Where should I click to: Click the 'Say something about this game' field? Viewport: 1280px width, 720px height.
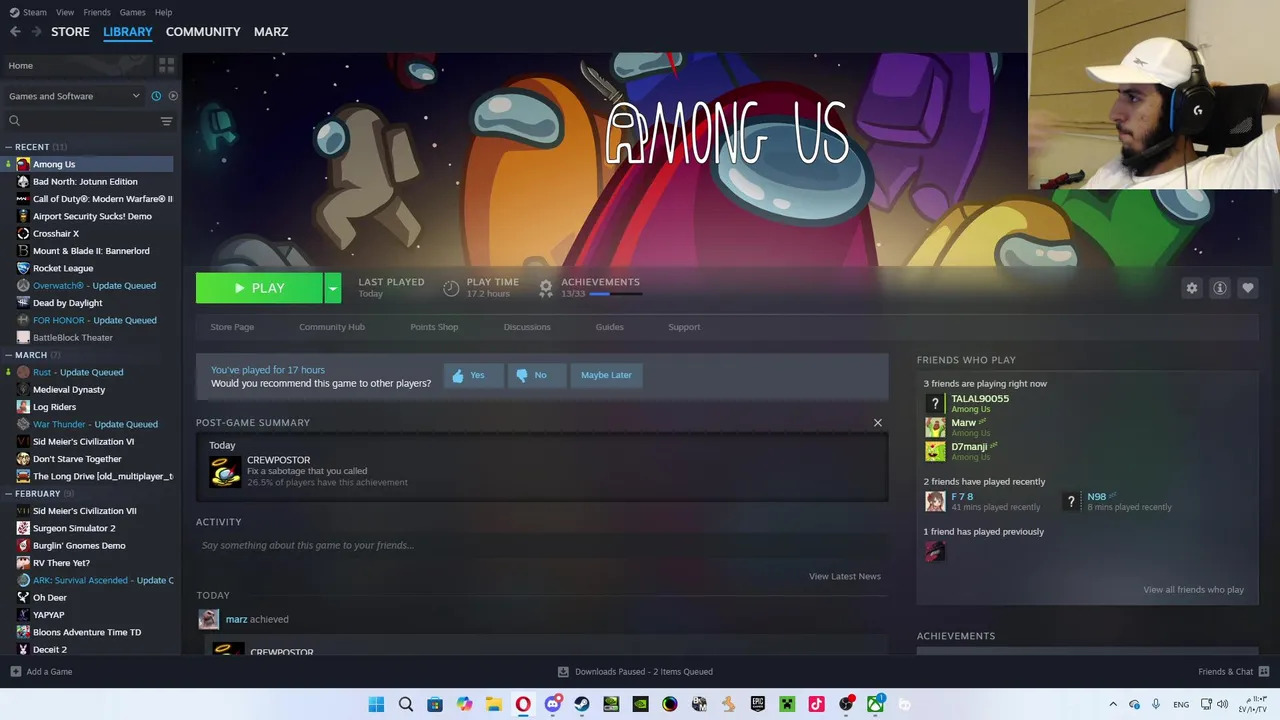point(541,545)
